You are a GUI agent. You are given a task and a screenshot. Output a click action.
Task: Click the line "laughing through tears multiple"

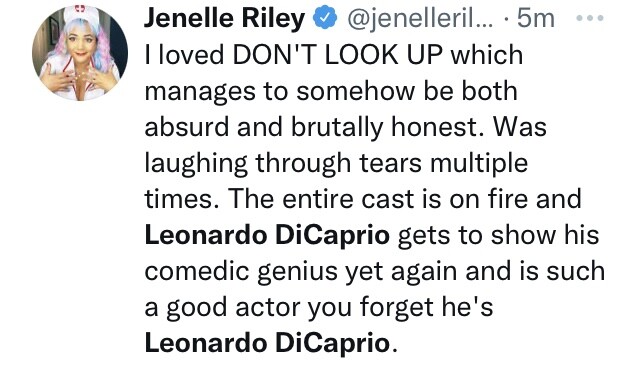[336, 164]
